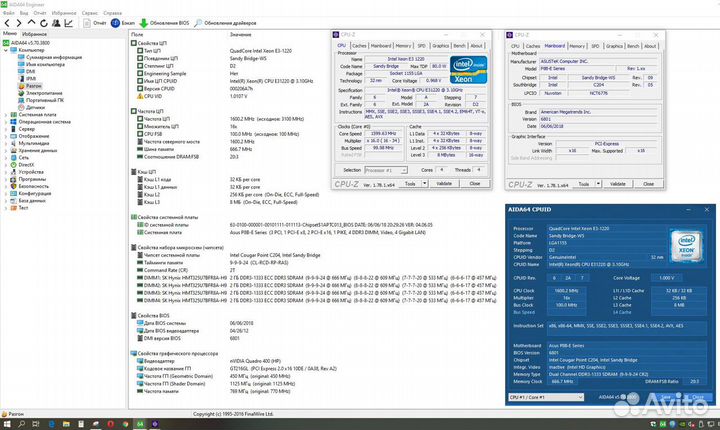Image resolution: width=720 pixels, height=430 pixels.
Task: Expand the DirectX node
Action: pyautogui.click(x=6, y=164)
